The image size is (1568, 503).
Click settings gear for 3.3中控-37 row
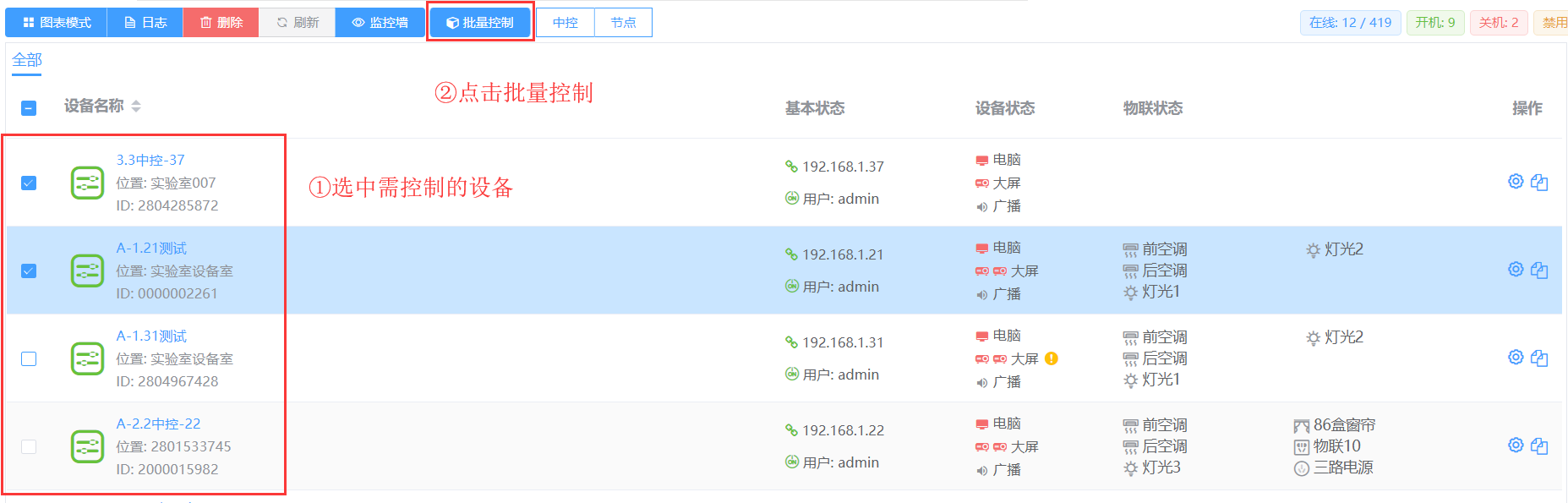pos(1516,182)
